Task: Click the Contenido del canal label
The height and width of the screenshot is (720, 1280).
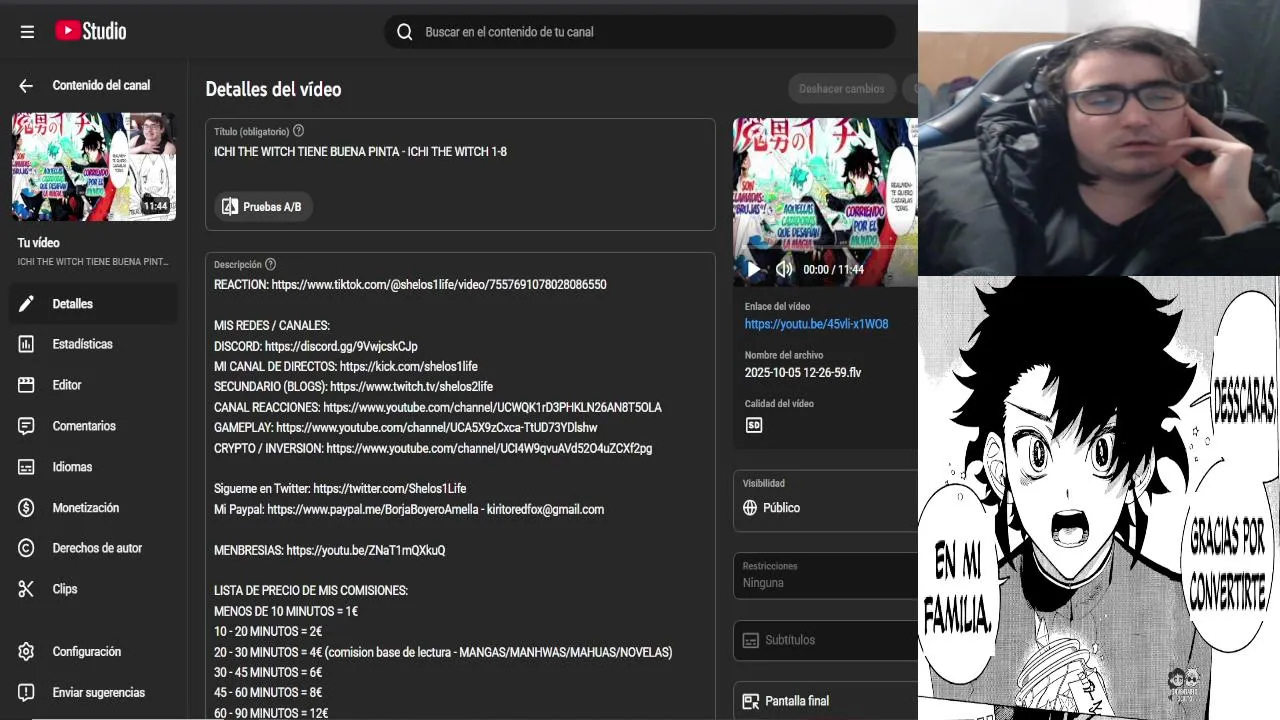Action: (x=101, y=86)
